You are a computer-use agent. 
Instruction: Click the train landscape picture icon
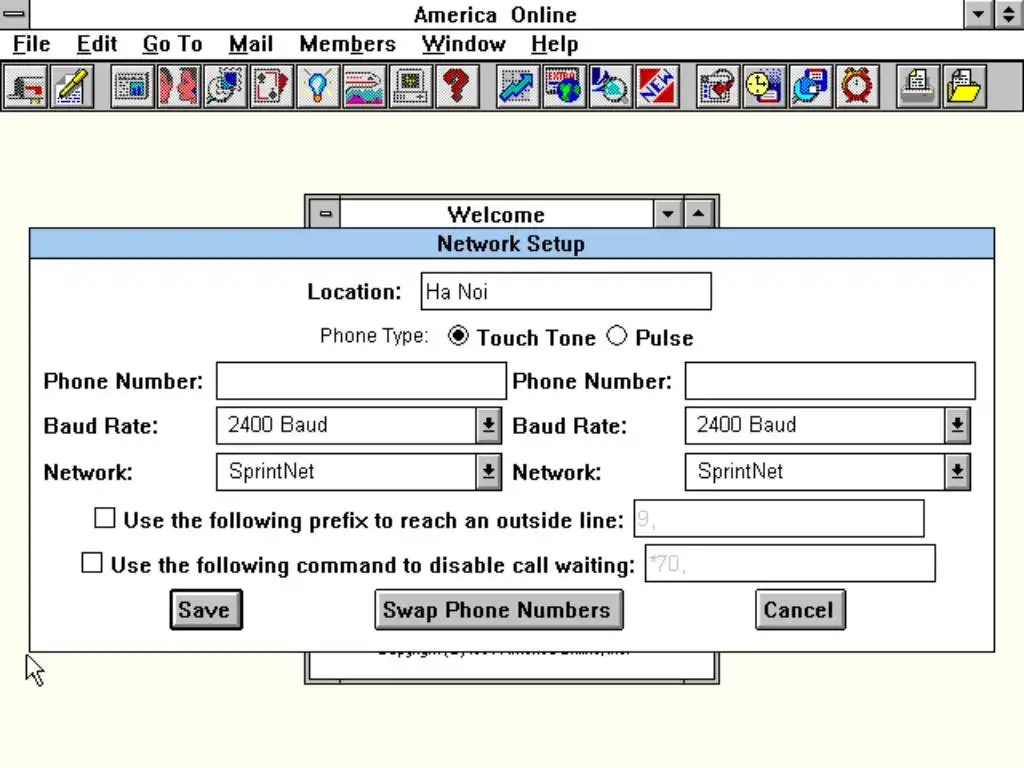[364, 86]
